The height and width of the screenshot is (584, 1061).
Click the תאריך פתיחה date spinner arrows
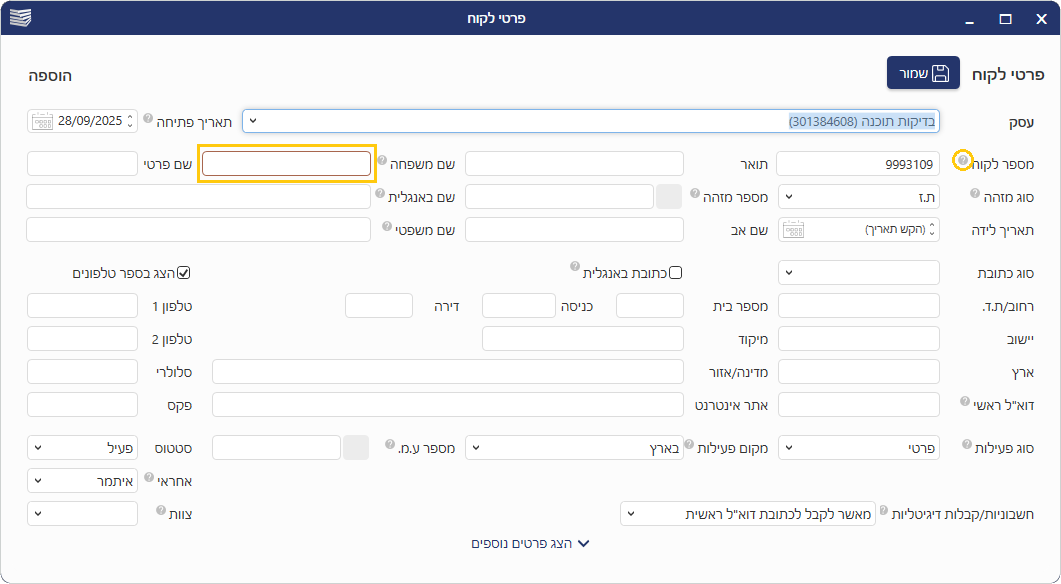click(x=130, y=121)
